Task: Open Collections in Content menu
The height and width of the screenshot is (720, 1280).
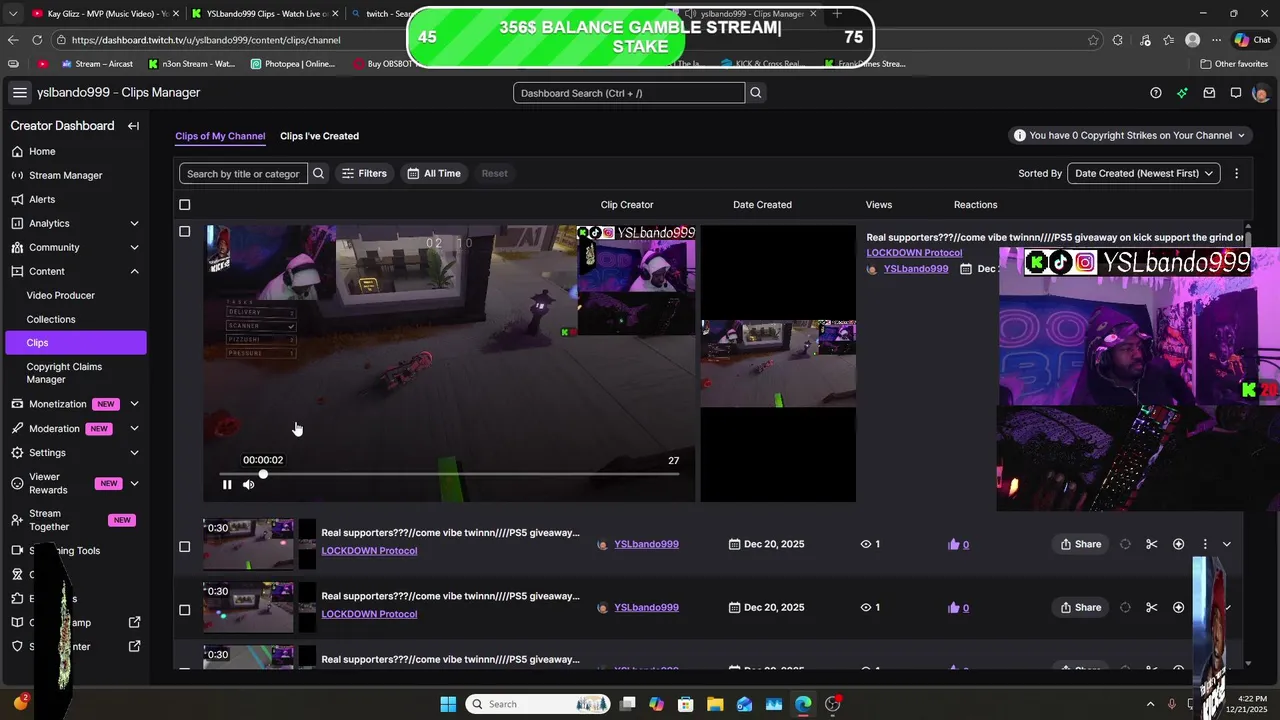Action: pyautogui.click(x=51, y=319)
